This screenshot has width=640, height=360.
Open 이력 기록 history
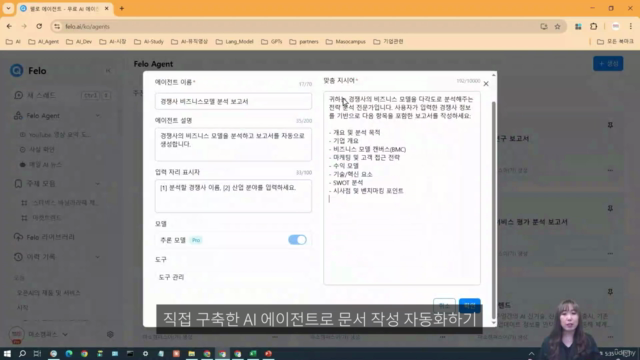[41, 257]
